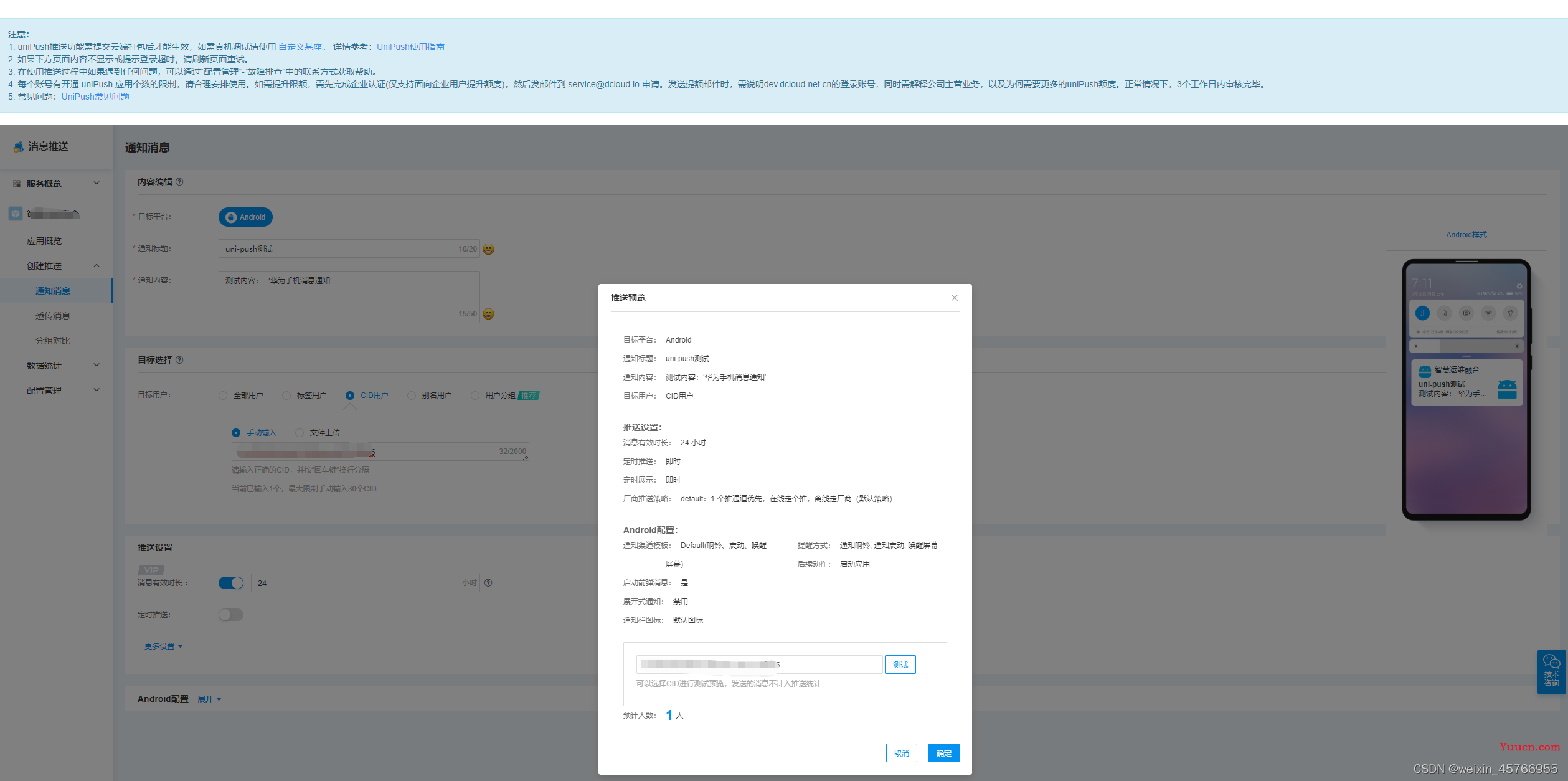Click the phone preview notification card
Viewport: 1568px width, 781px height.
coord(1466,382)
